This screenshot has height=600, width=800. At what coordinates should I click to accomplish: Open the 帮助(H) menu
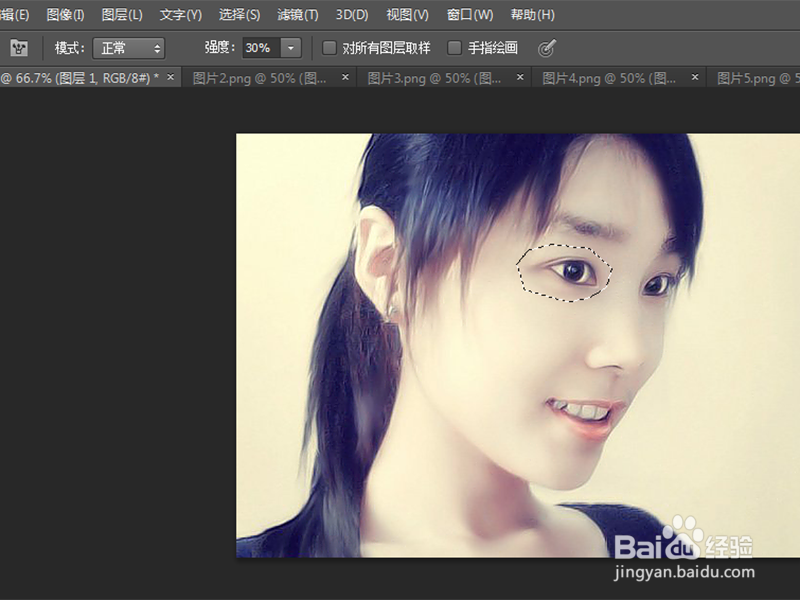(533, 15)
